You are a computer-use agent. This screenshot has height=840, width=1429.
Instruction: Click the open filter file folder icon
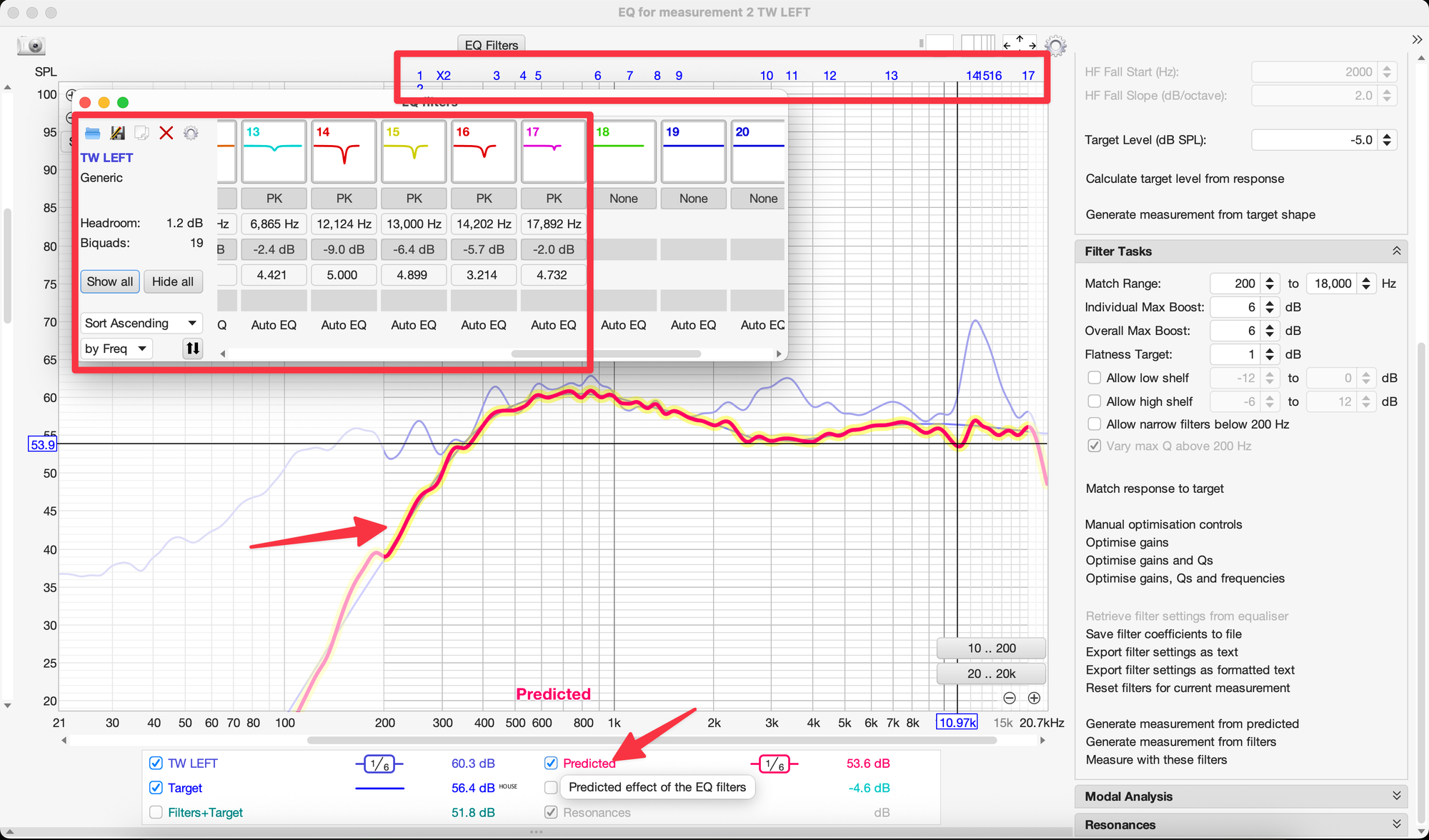click(92, 133)
